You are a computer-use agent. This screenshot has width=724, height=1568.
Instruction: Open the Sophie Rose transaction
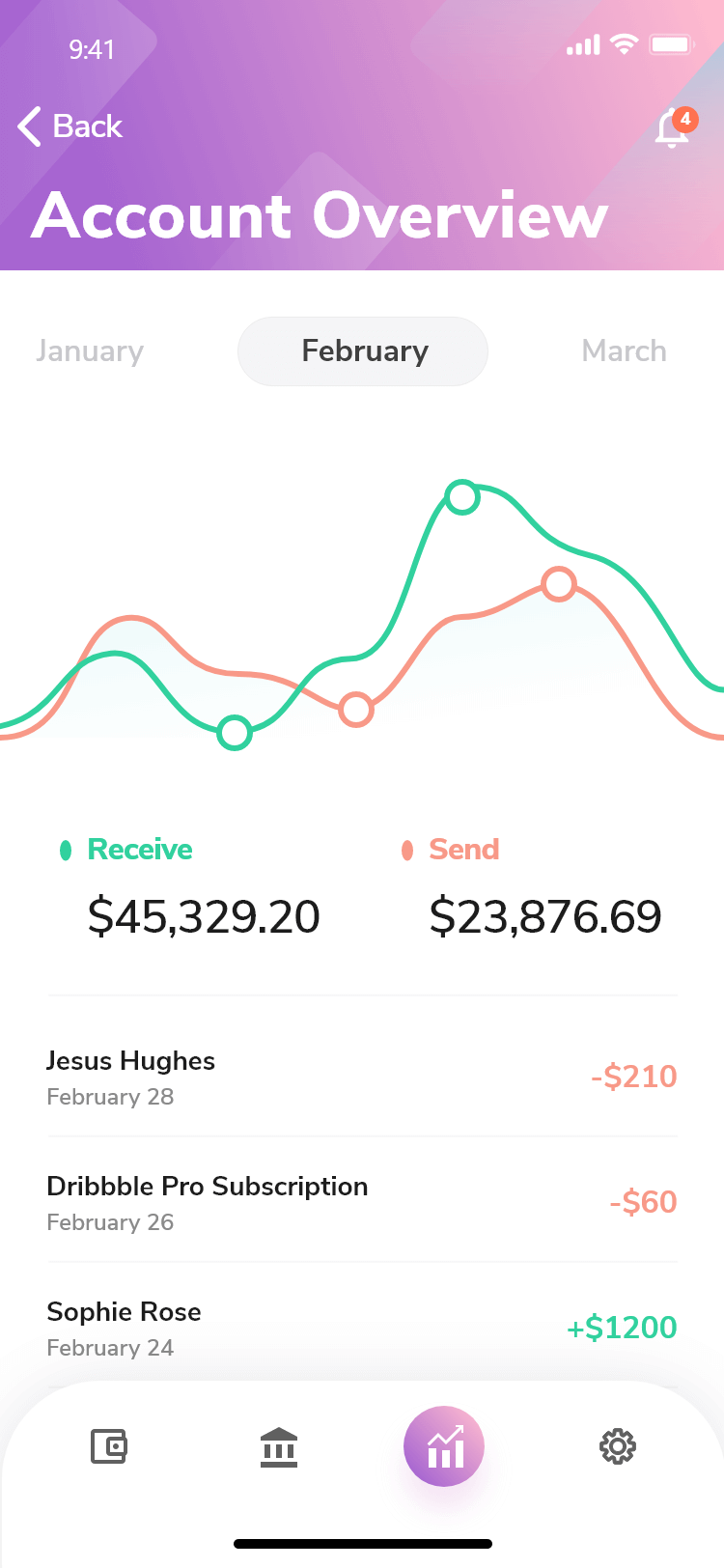click(x=362, y=1328)
